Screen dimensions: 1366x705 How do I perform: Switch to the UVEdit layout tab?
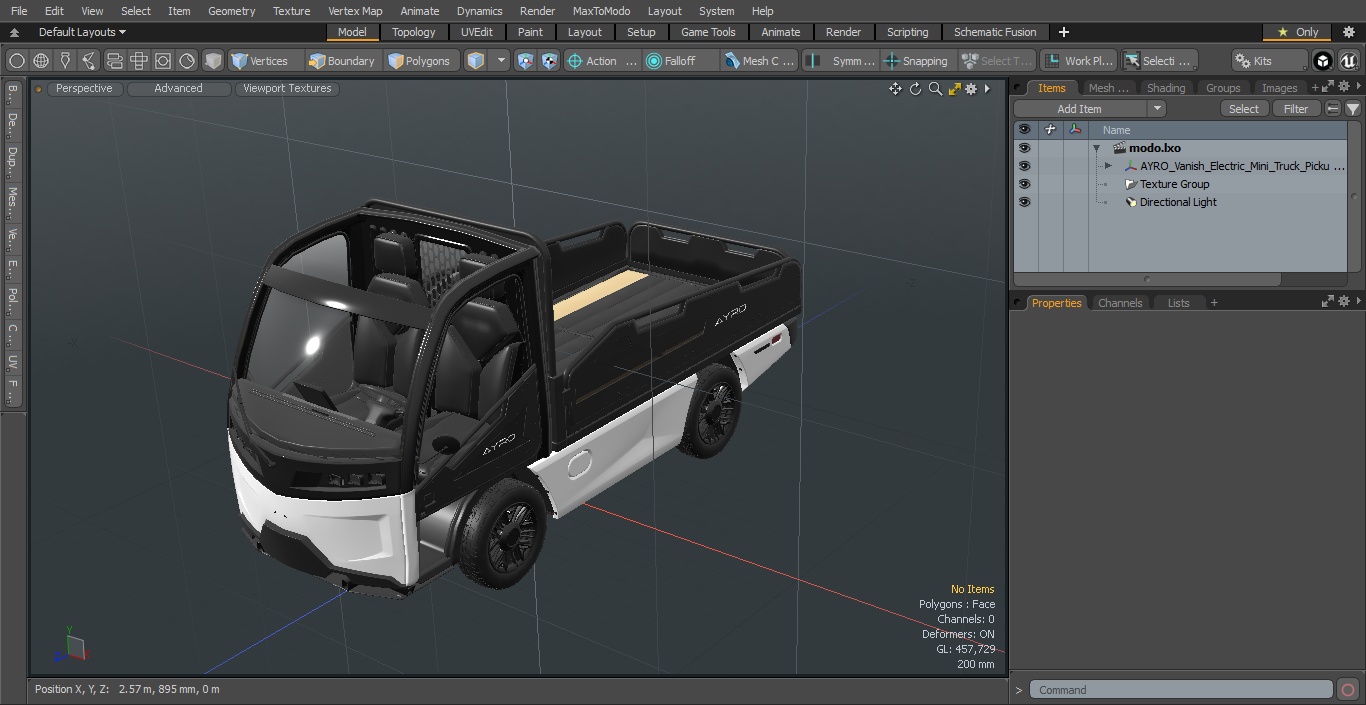tap(477, 32)
